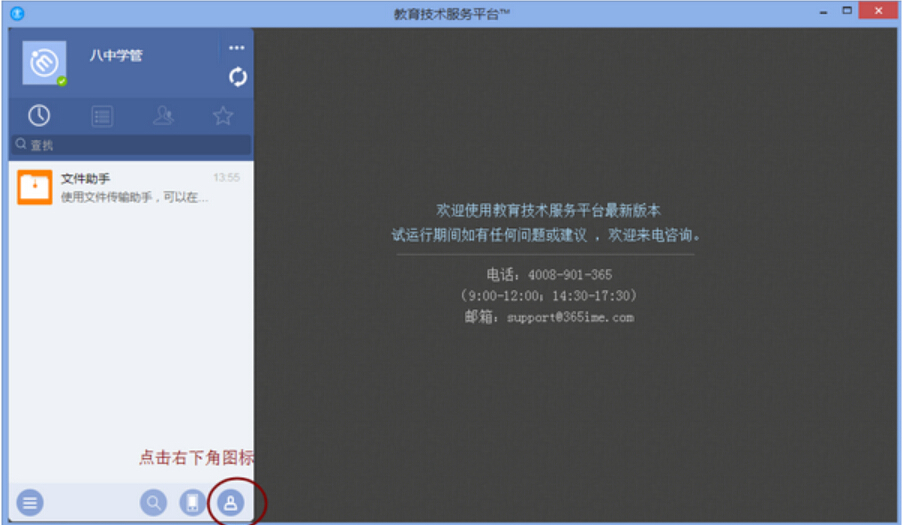Maximize the 教育技术服务平台 window

tap(846, 11)
